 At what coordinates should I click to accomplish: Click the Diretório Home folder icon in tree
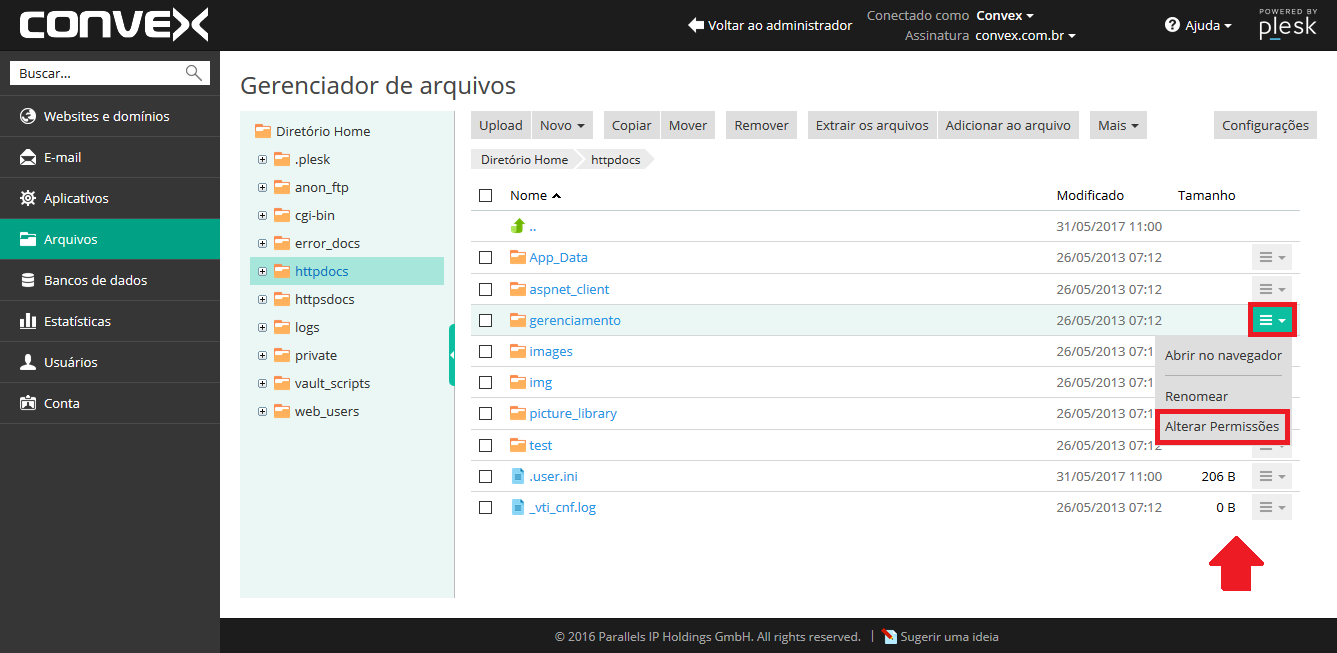[x=263, y=131]
